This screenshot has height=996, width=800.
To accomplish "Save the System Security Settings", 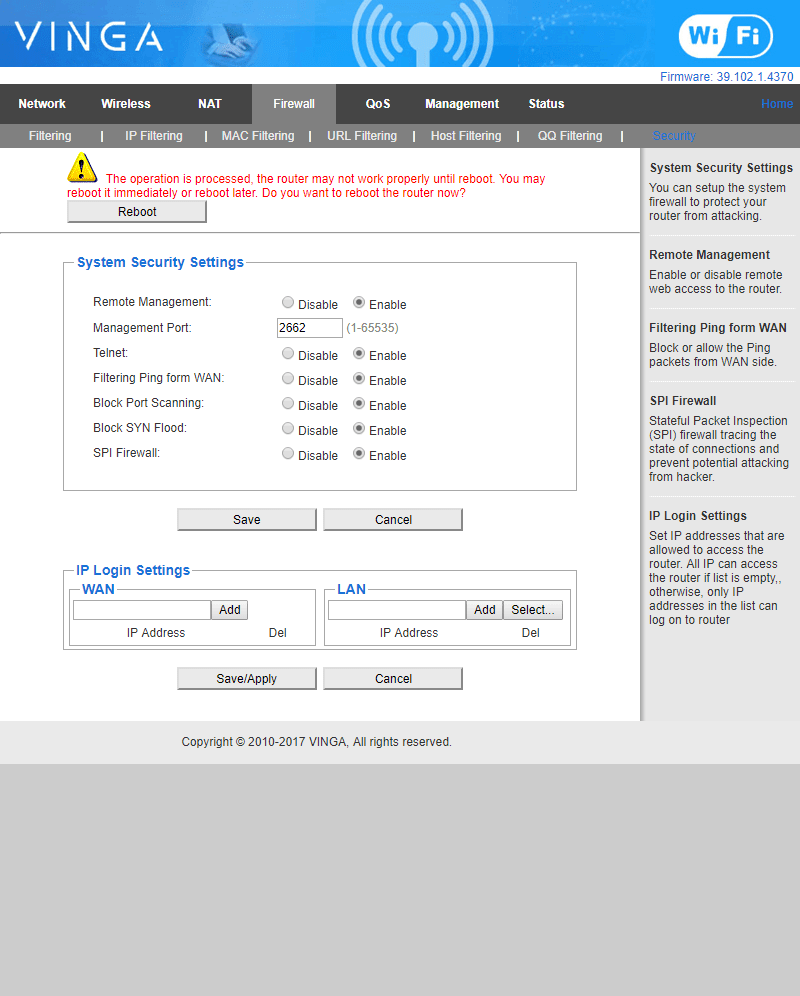I will (x=247, y=520).
